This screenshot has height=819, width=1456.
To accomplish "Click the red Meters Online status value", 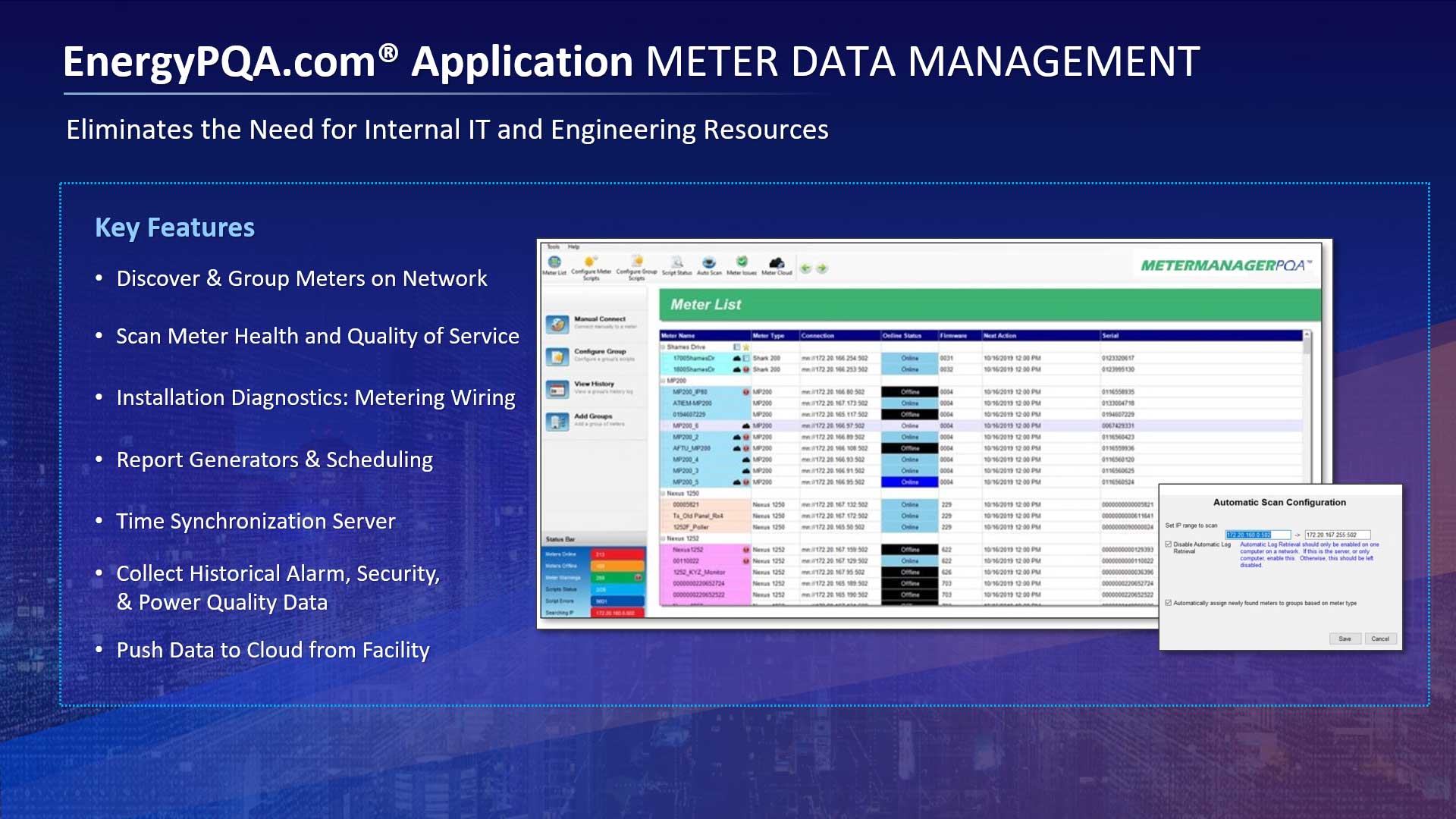I will click(617, 554).
